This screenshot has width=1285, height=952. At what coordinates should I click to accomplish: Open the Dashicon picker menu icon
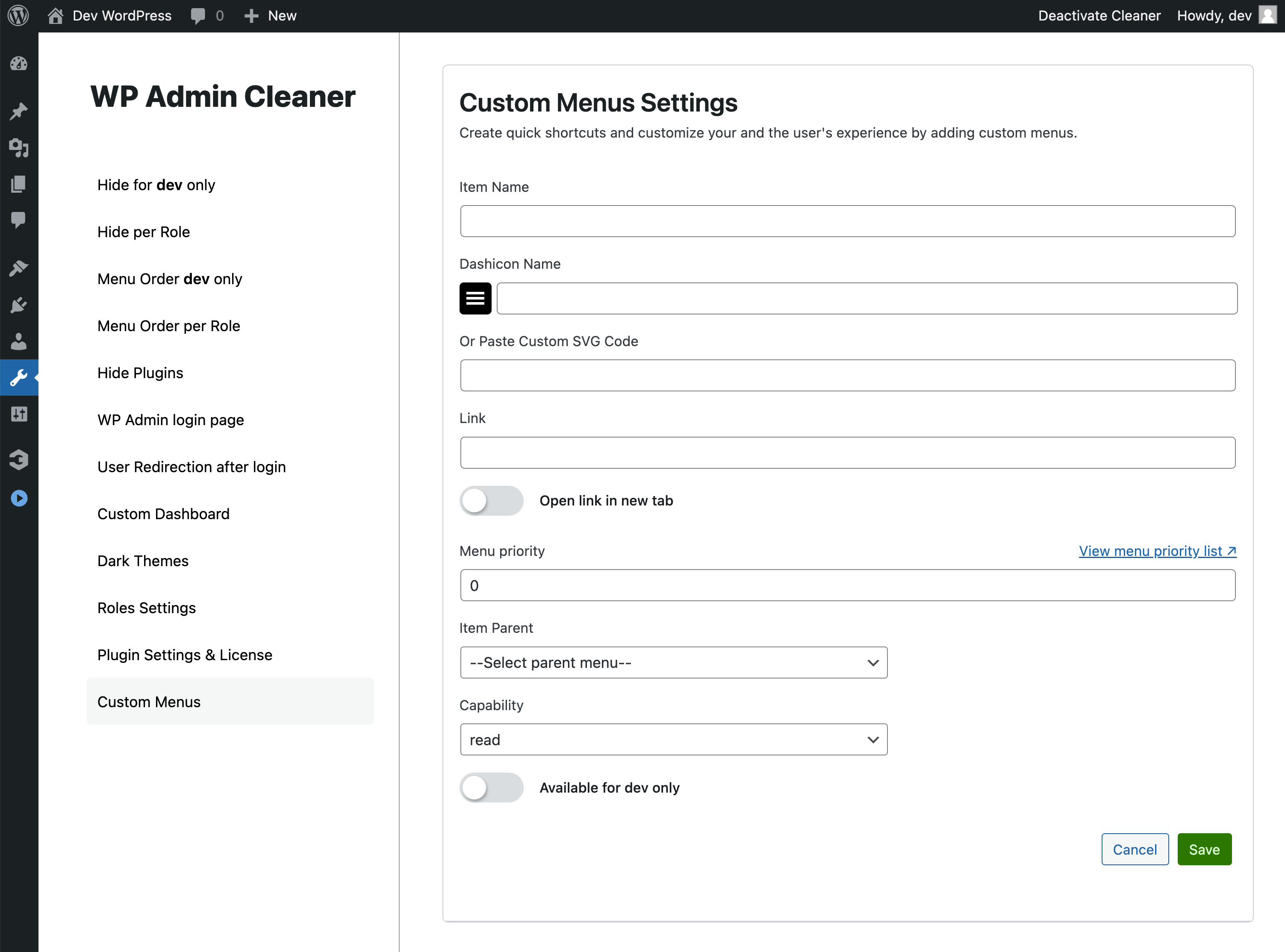[x=475, y=299]
